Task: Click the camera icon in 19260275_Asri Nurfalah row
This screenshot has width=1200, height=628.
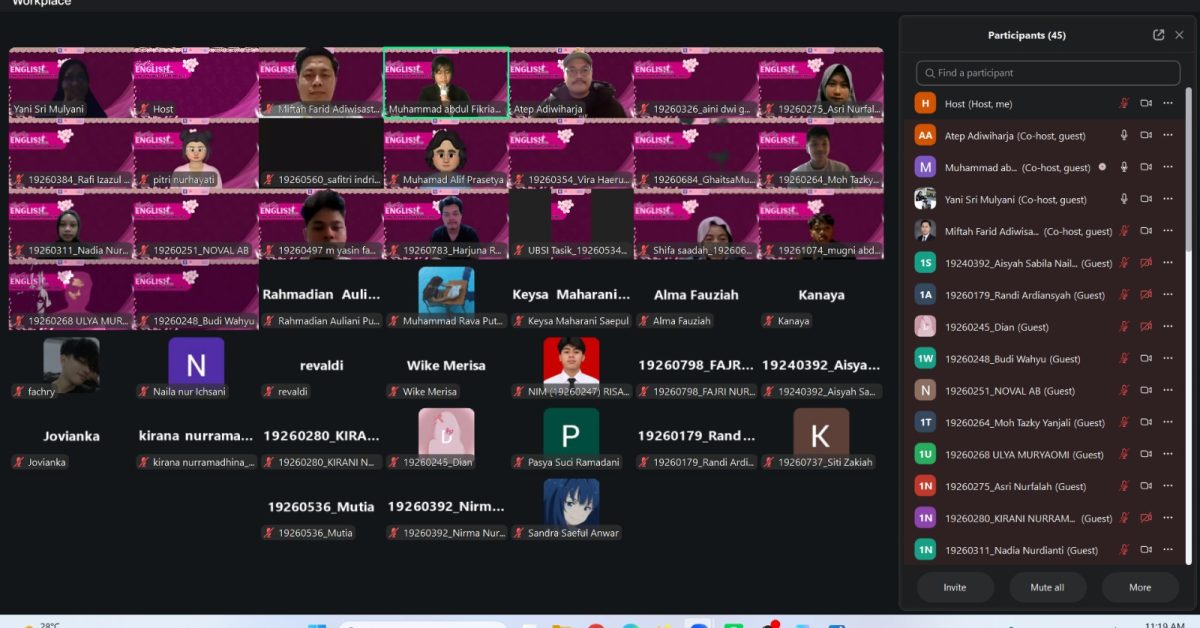Action: (1146, 487)
